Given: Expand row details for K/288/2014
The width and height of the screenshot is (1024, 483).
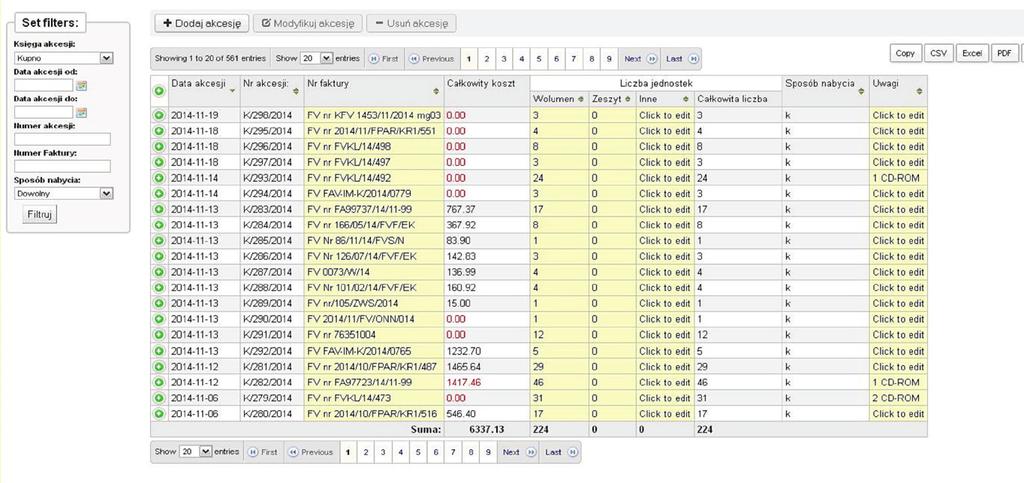Looking at the screenshot, I should [159, 288].
